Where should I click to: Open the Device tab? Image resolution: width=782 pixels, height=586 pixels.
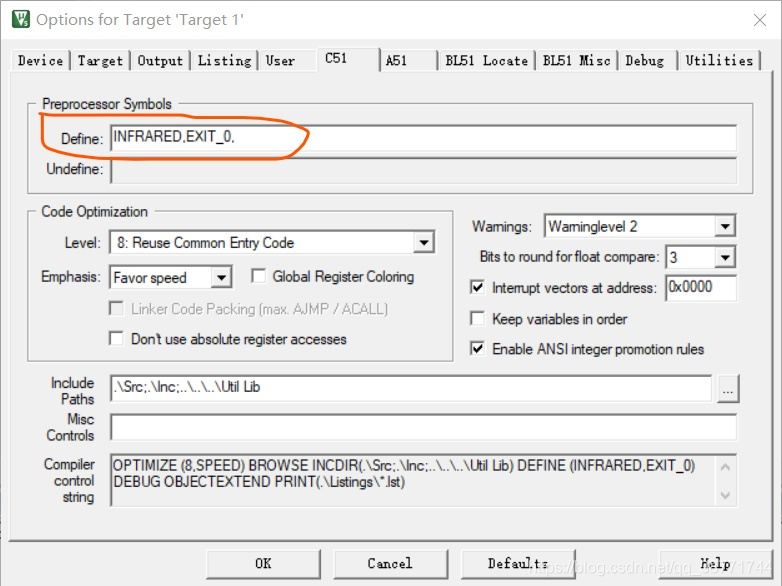tap(40, 61)
